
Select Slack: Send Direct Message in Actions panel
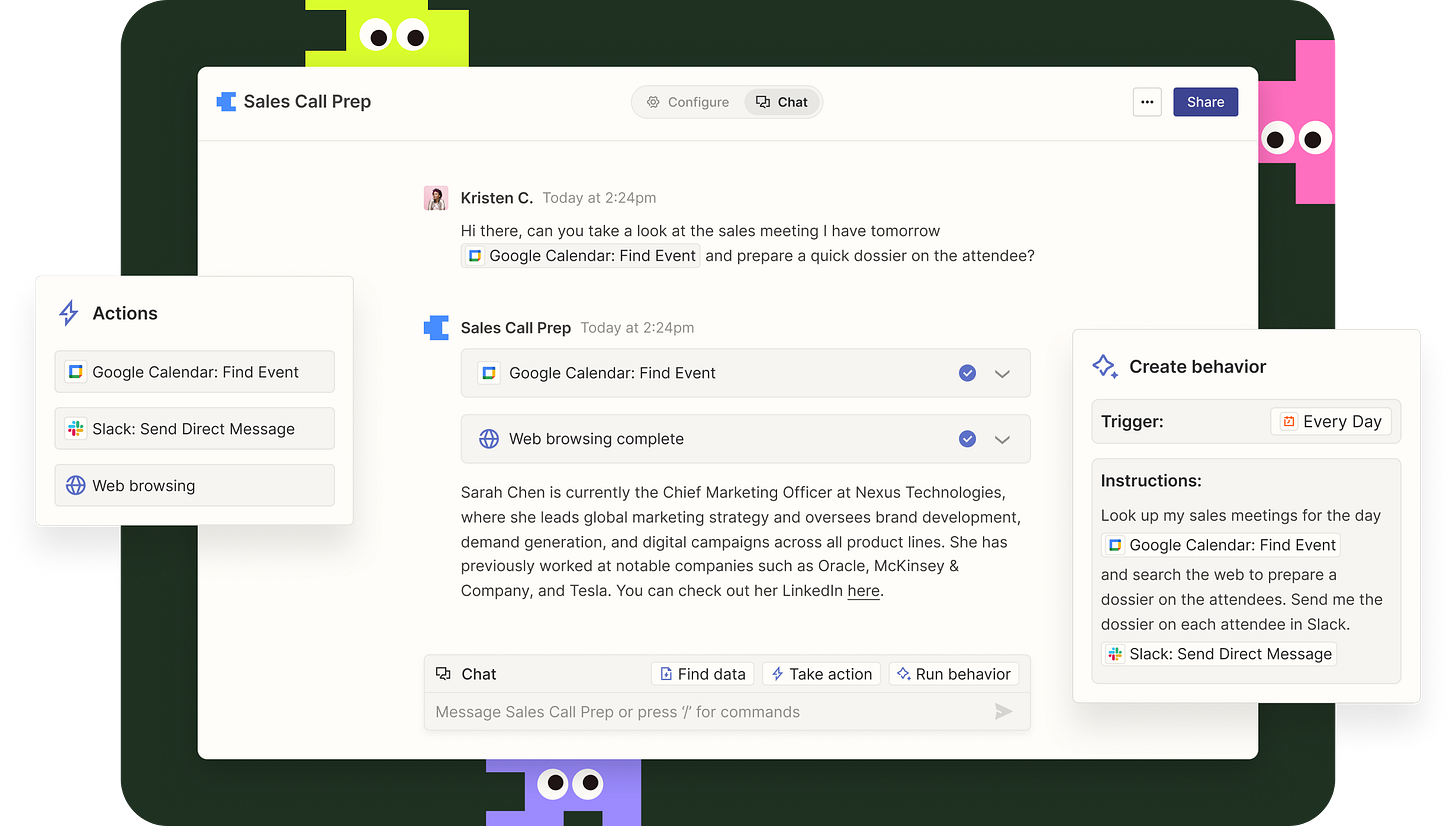click(195, 429)
